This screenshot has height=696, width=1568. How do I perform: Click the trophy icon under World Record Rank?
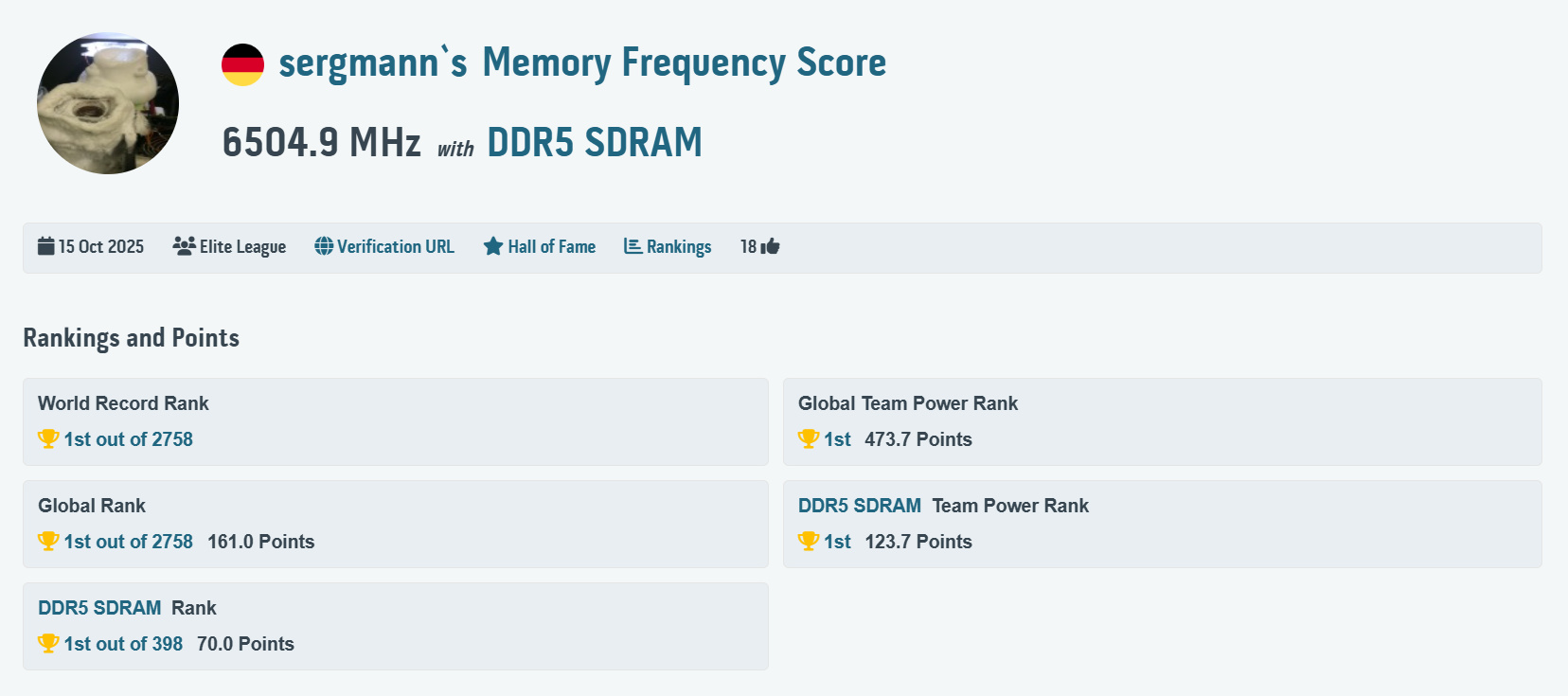(48, 438)
